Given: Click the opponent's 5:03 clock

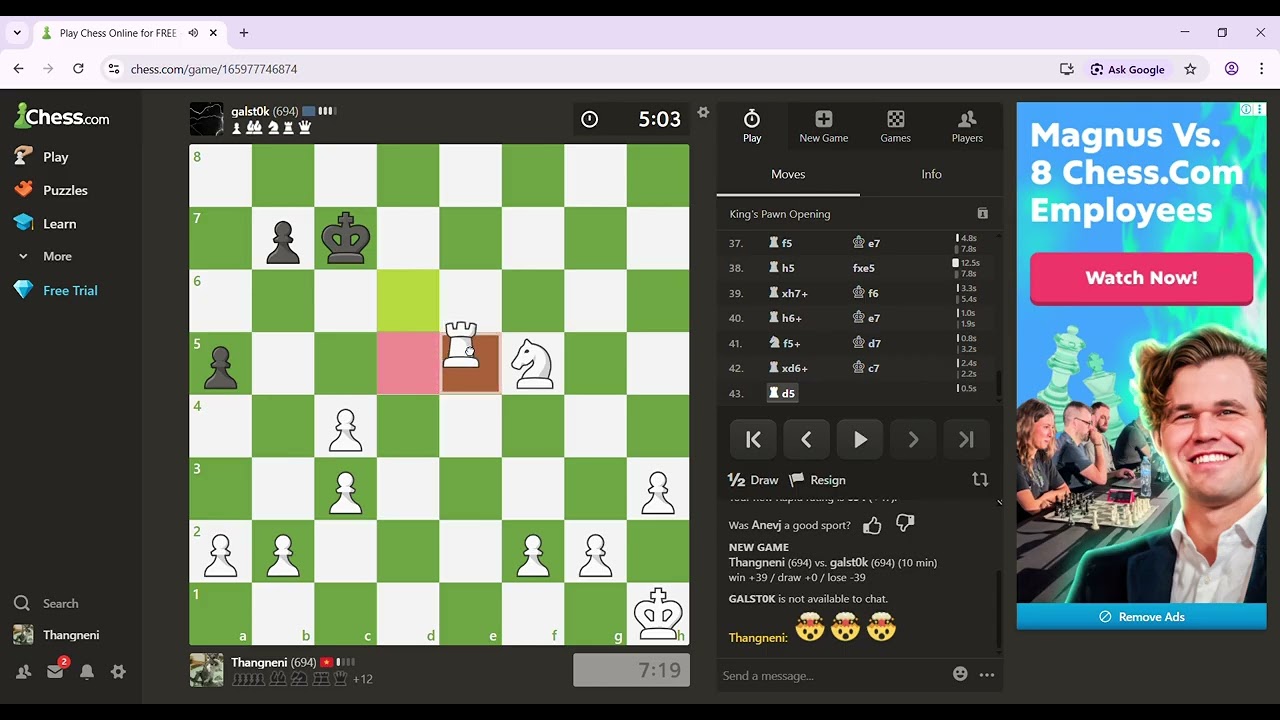Looking at the screenshot, I should tap(631, 119).
